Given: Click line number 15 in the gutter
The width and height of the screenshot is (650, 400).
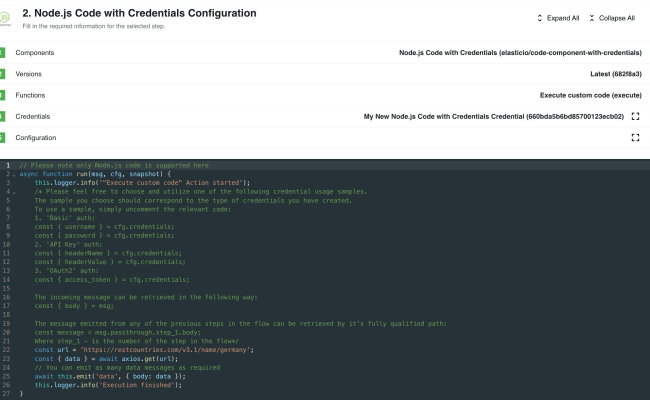Looking at the screenshot, I should 7,288.
